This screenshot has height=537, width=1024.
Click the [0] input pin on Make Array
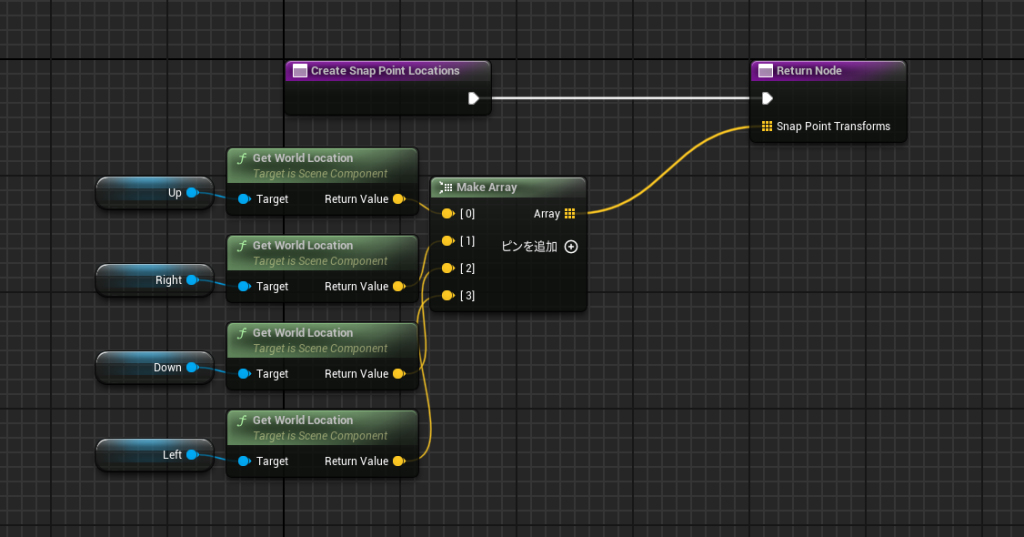[x=447, y=213]
